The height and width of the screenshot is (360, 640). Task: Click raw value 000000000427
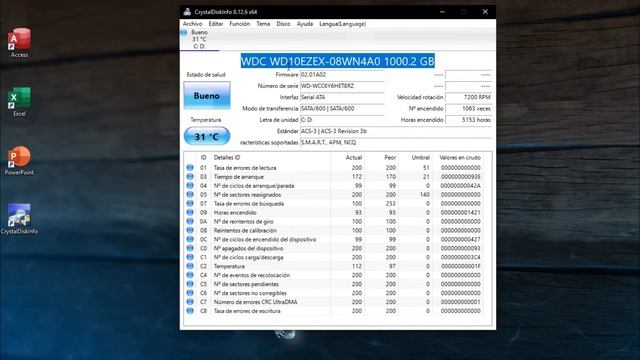click(460, 240)
